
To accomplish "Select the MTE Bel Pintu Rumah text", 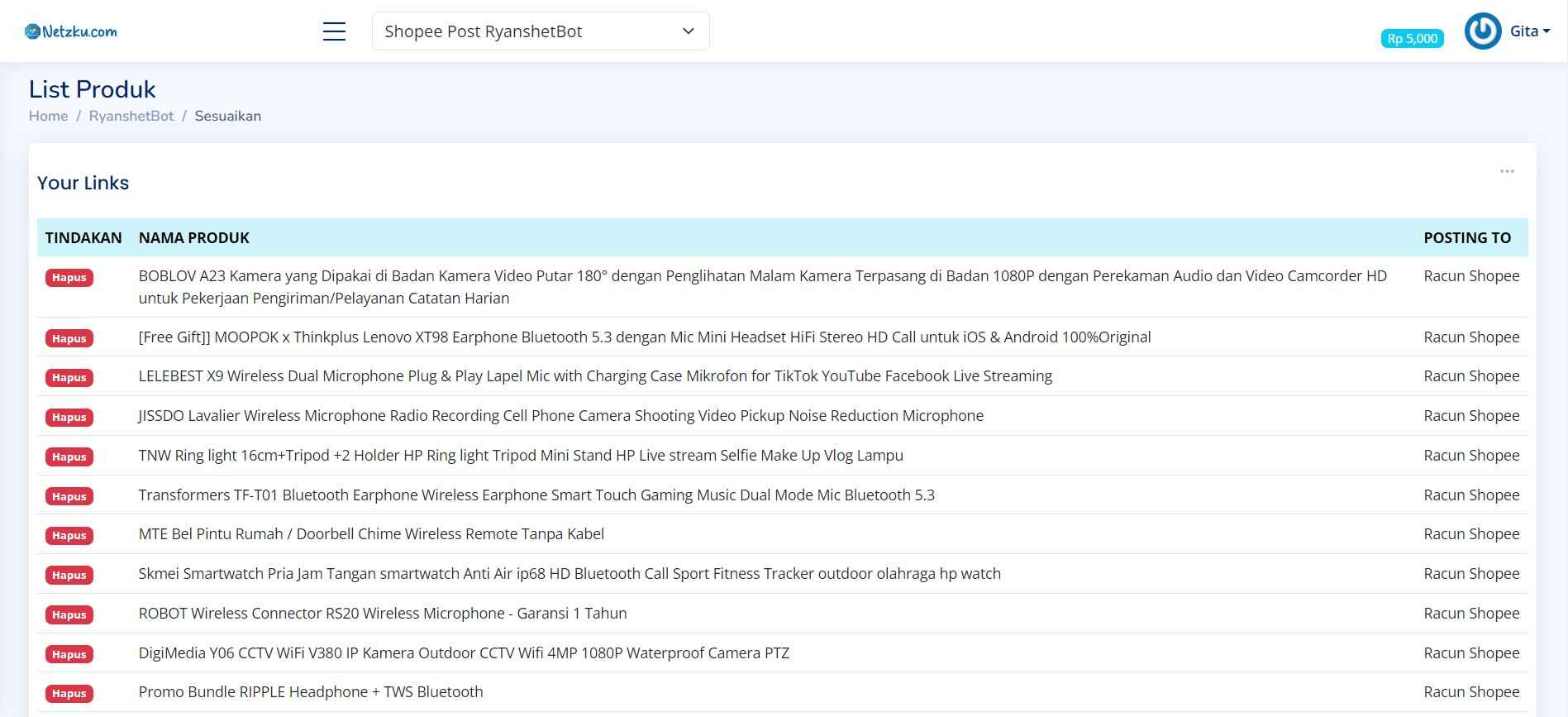I will [x=371, y=533].
